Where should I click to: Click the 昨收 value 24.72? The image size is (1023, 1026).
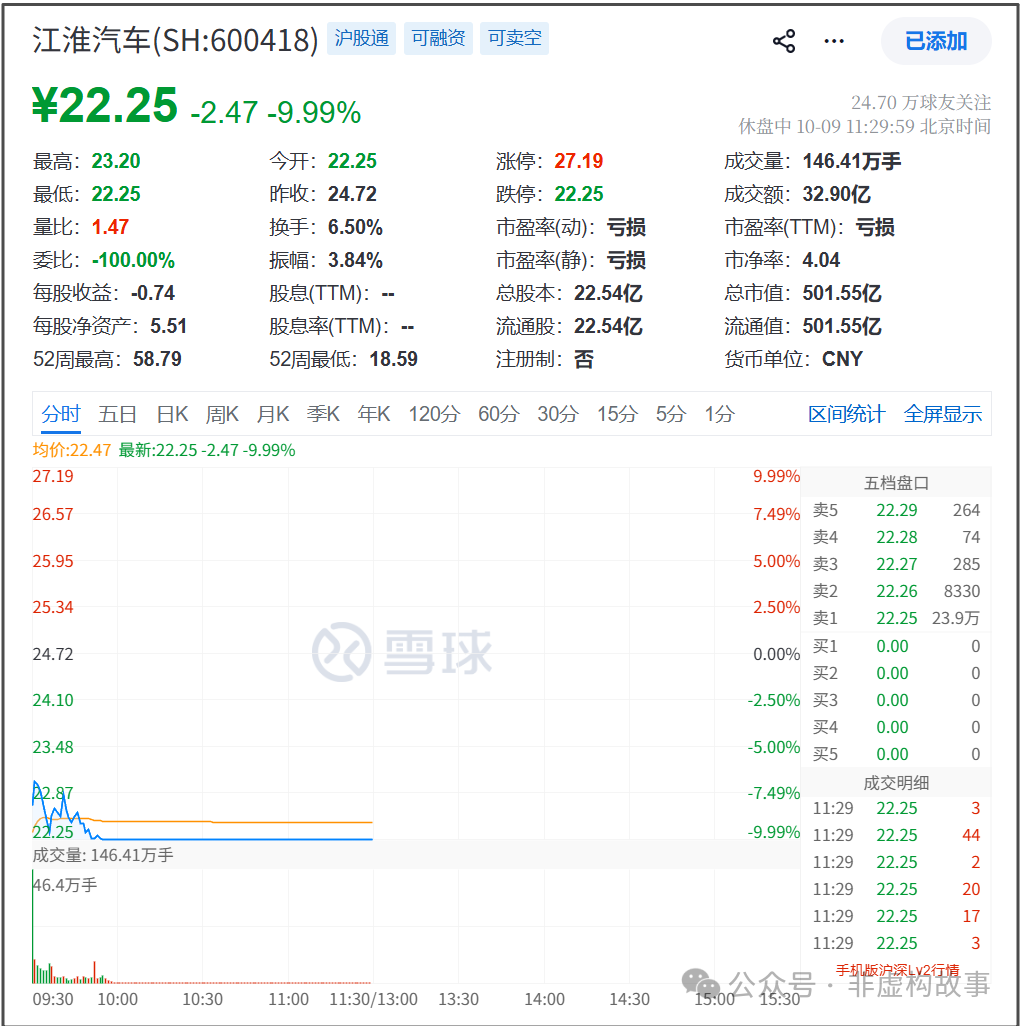(x=352, y=194)
